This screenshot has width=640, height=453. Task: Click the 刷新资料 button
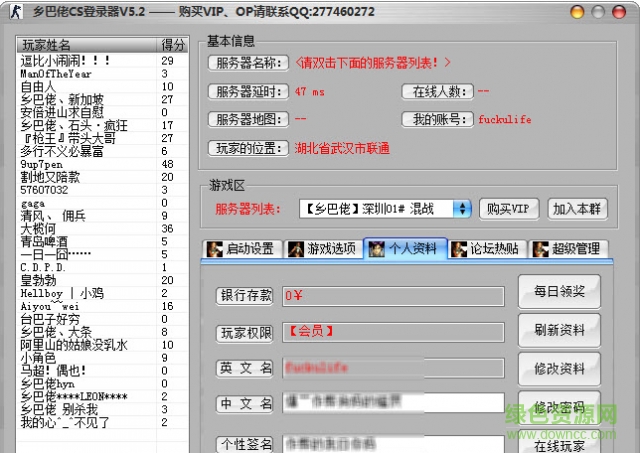coord(559,330)
